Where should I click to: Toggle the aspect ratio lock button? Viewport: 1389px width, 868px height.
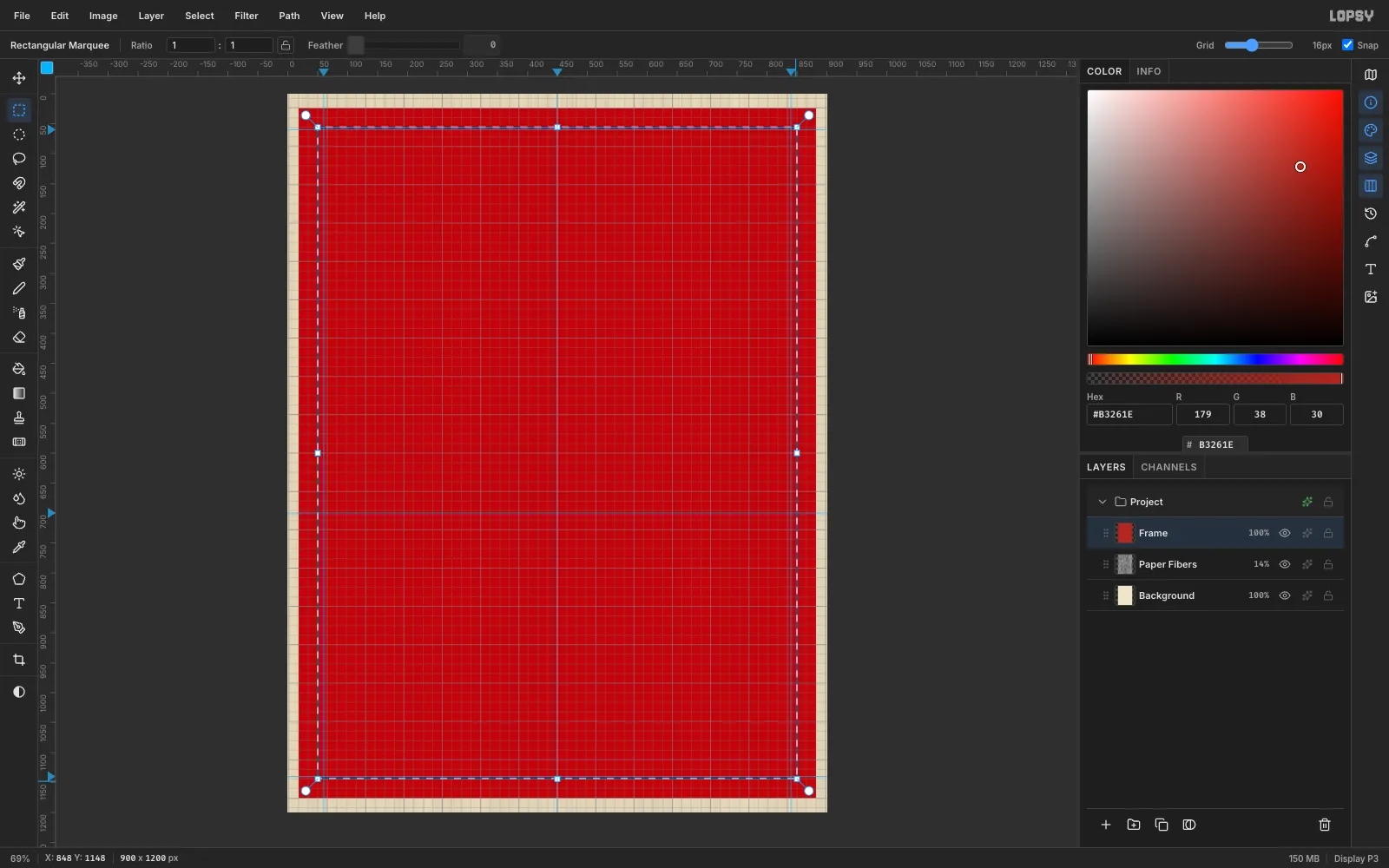tap(286, 45)
